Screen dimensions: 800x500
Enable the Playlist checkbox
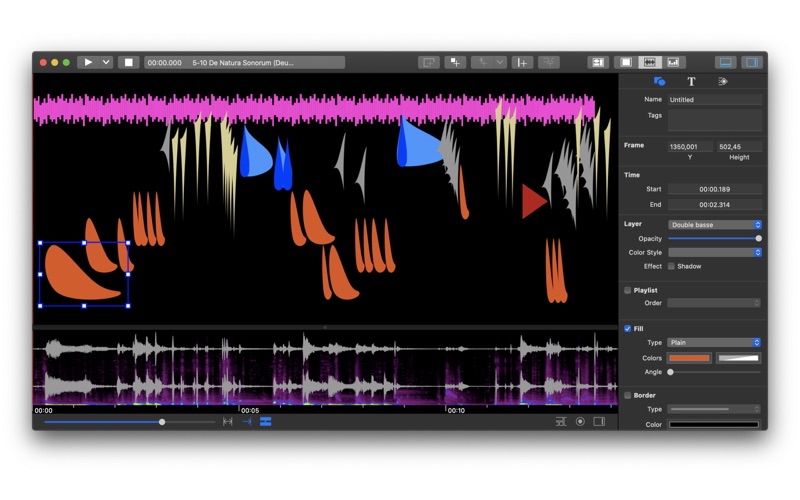click(628, 290)
